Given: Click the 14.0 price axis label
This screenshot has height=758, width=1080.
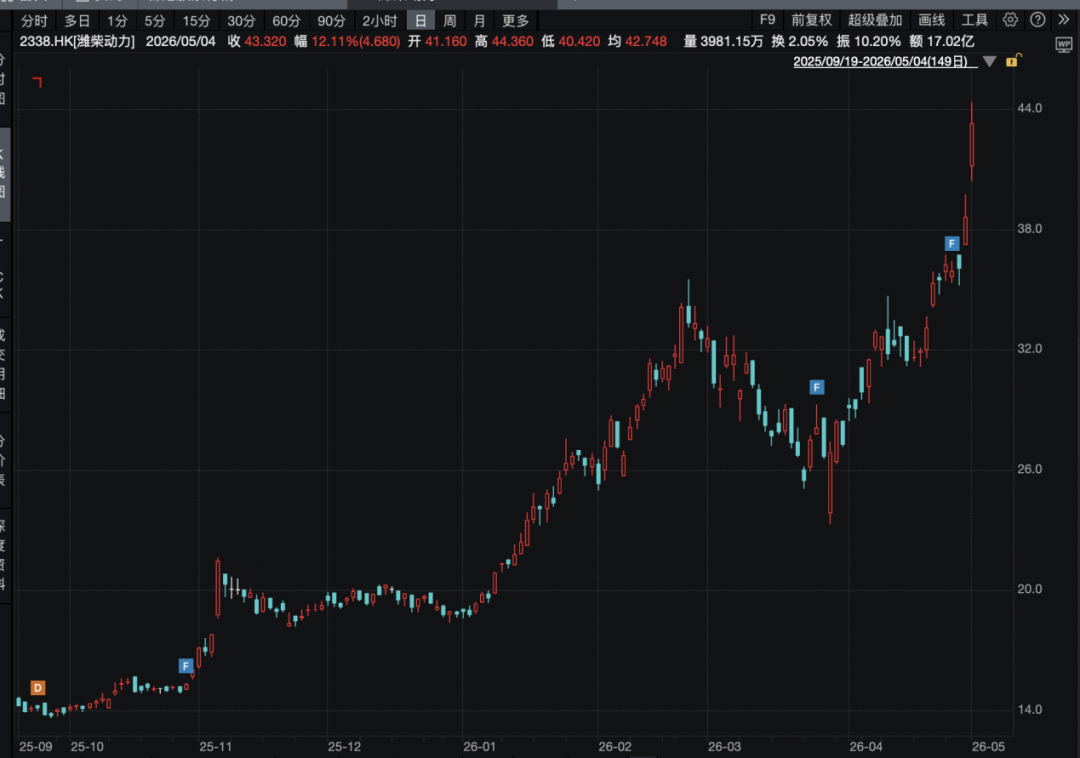Looking at the screenshot, I should pos(1029,709).
